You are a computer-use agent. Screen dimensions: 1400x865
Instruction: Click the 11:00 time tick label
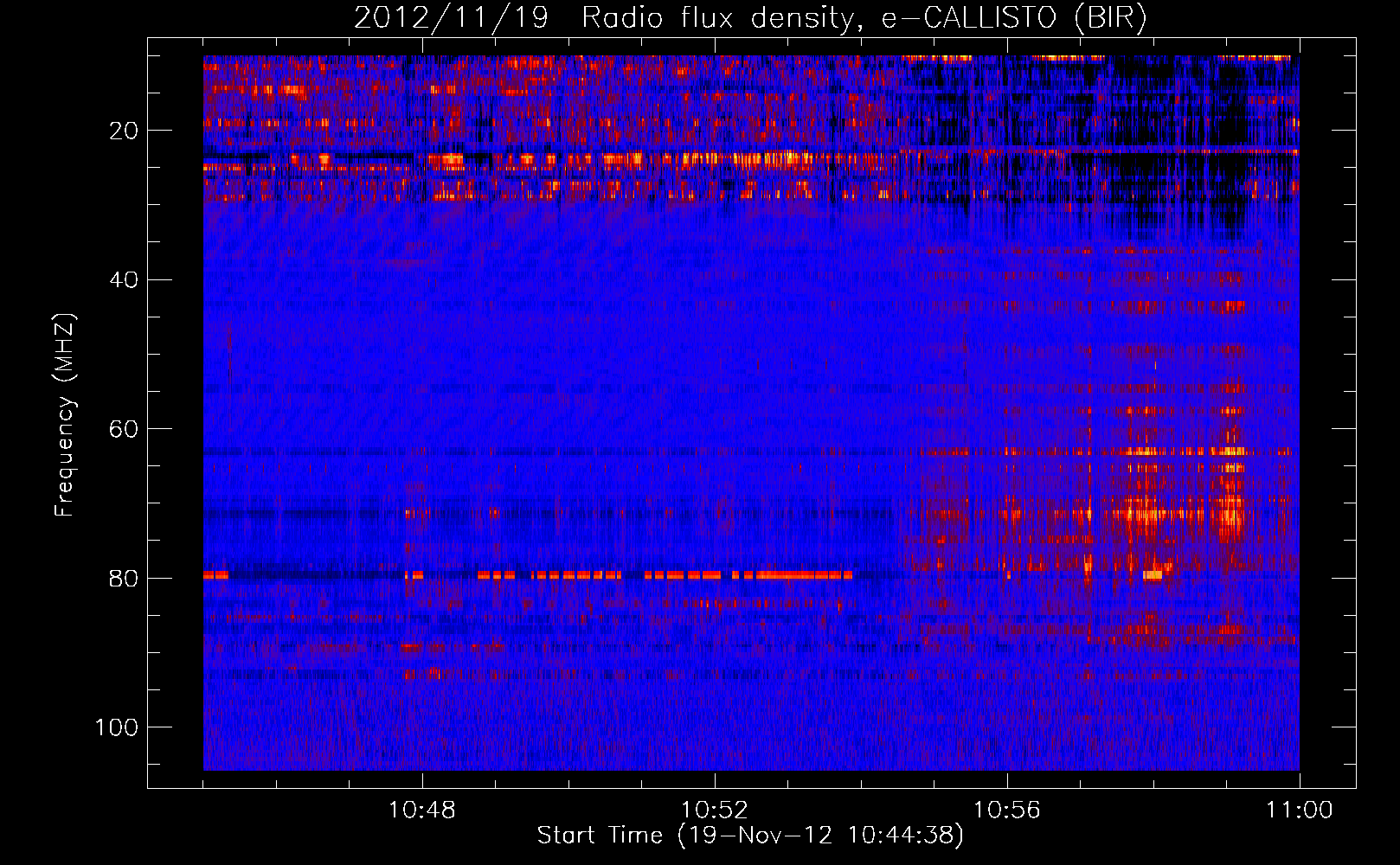pyautogui.click(x=1300, y=811)
